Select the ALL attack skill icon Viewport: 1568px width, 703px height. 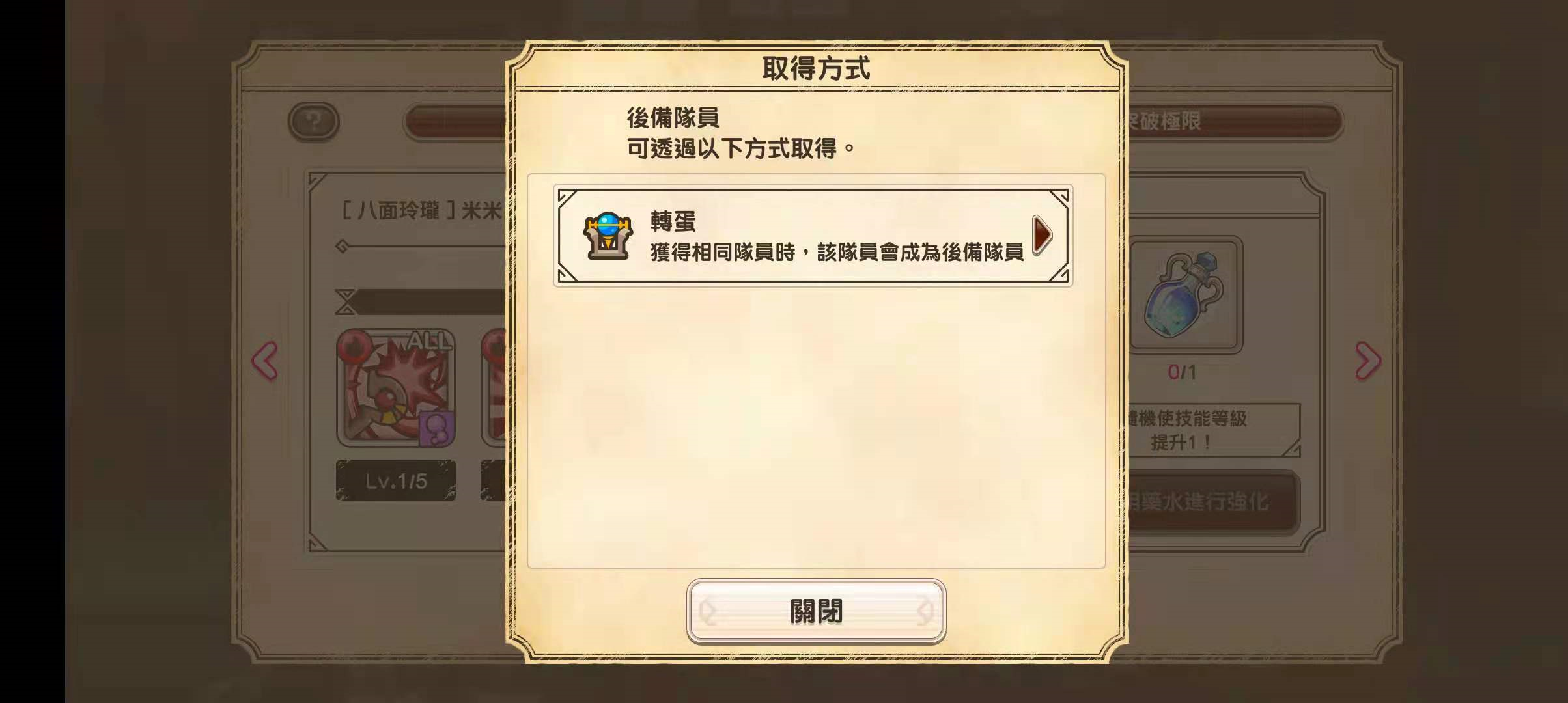pyautogui.click(x=396, y=388)
